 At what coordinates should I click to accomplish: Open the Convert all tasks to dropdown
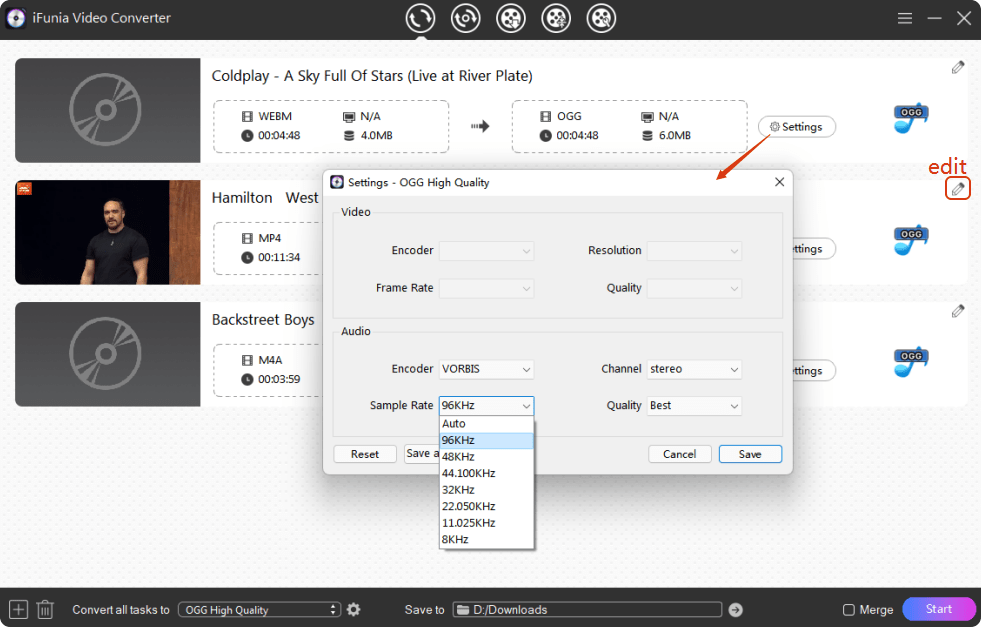coord(259,610)
